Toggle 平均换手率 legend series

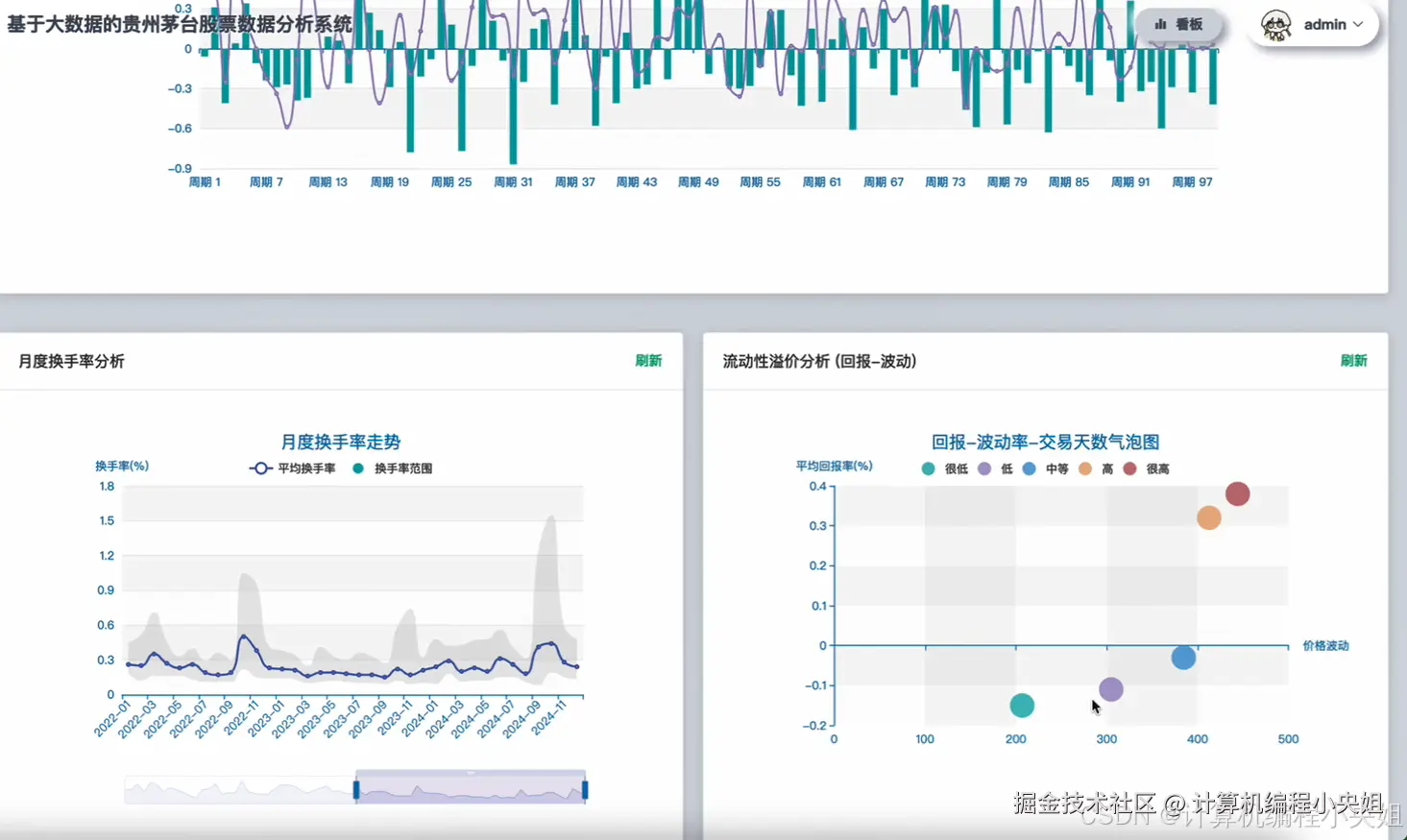293,468
